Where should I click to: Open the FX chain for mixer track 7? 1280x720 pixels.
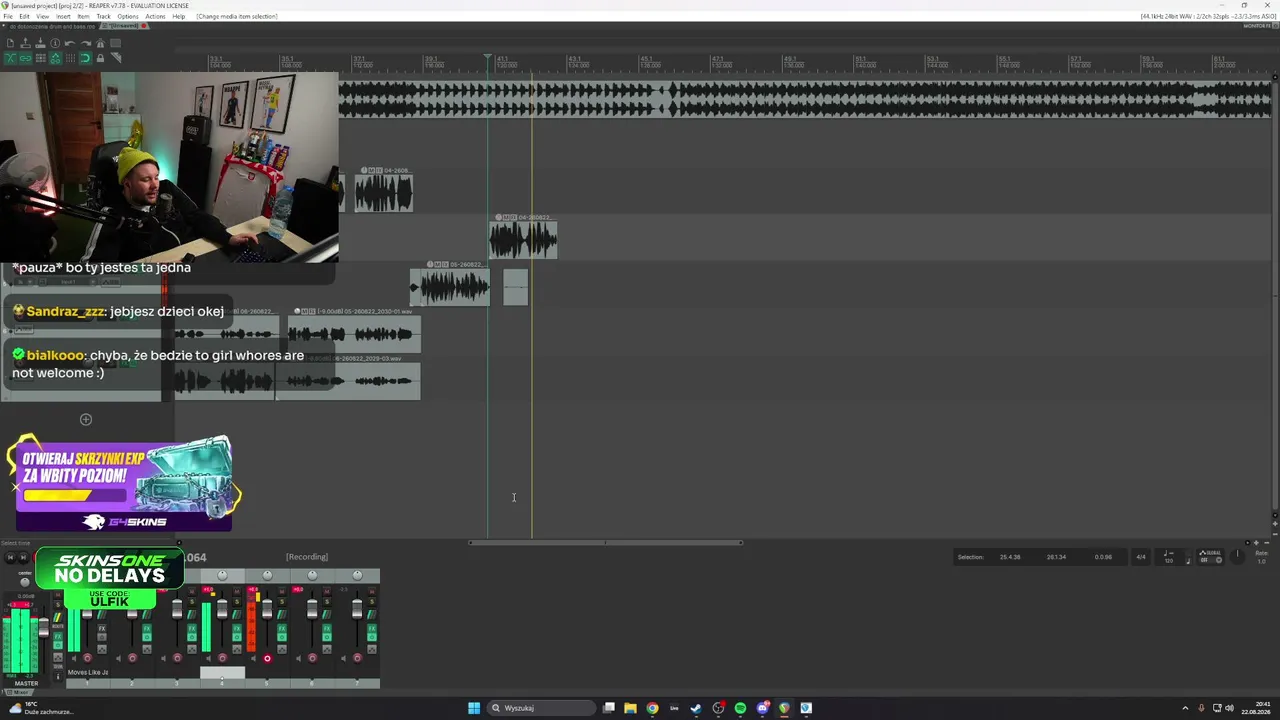click(372, 629)
